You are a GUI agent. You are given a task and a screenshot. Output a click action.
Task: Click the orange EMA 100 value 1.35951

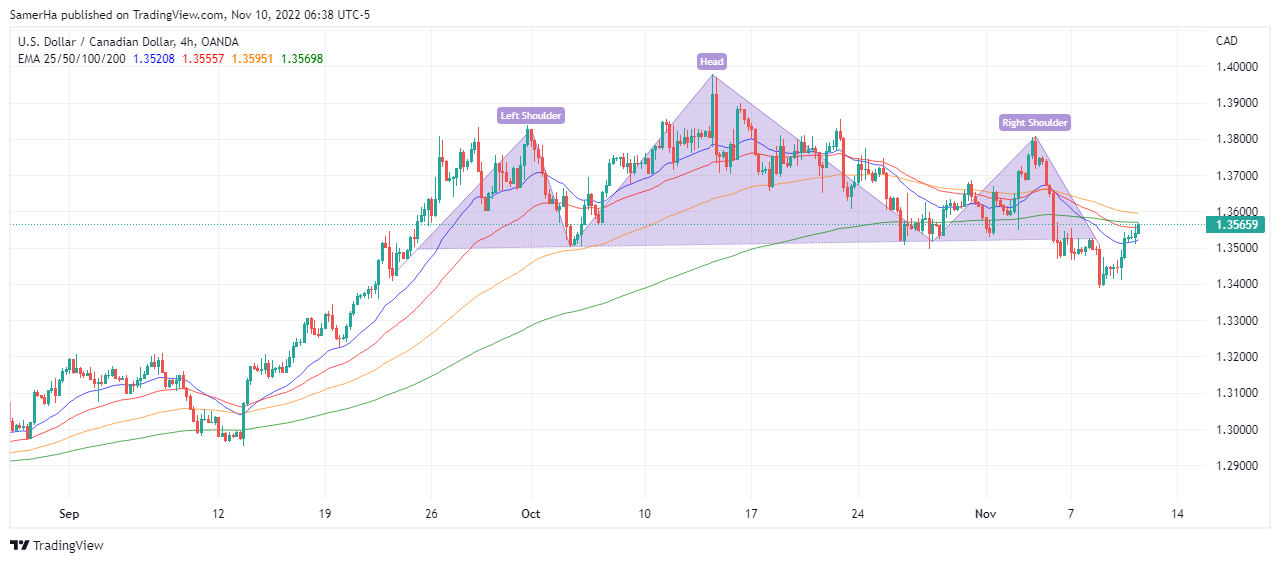[253, 58]
